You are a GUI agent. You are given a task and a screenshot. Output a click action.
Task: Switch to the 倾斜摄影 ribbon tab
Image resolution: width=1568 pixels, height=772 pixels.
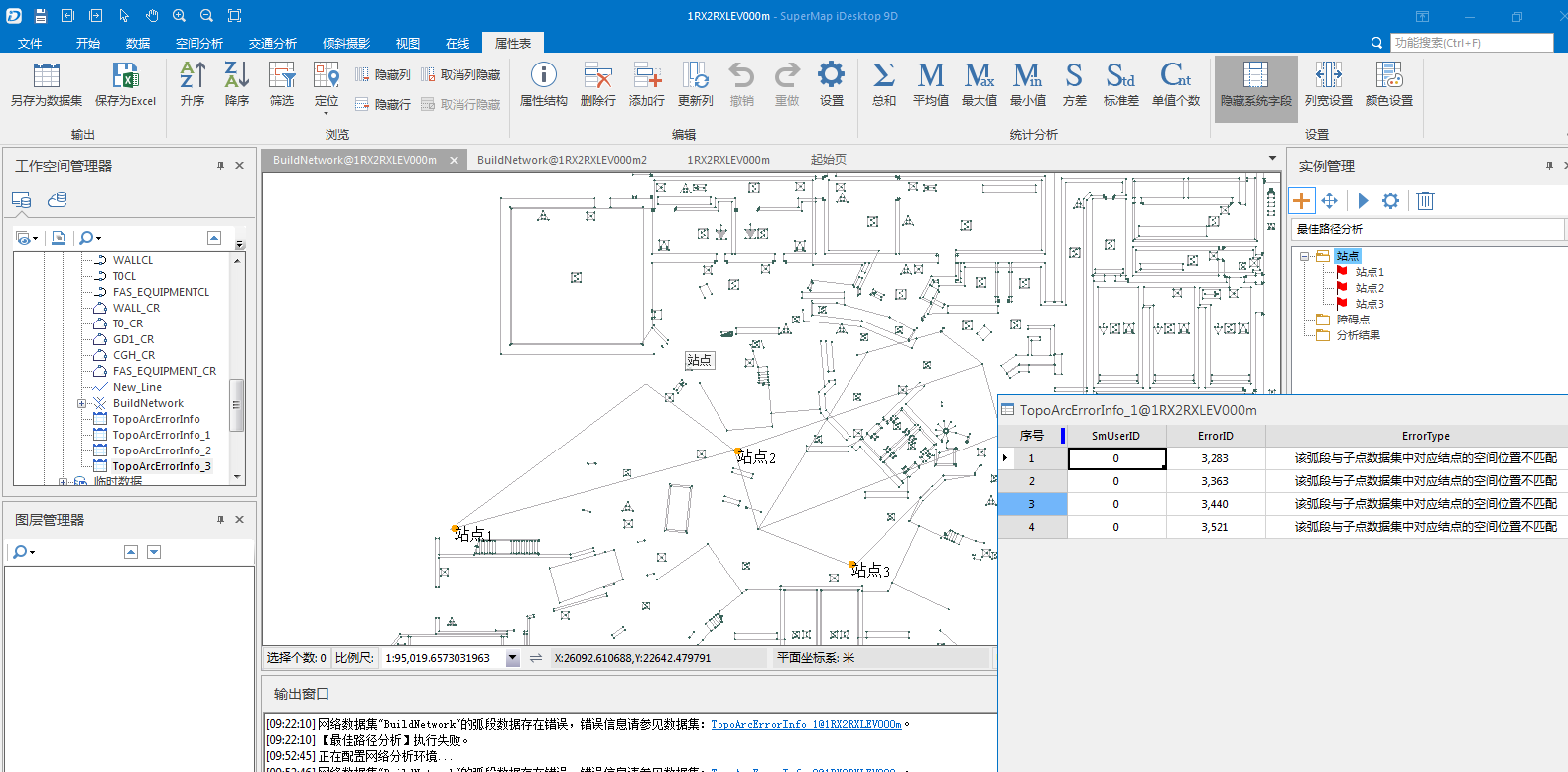(x=346, y=43)
